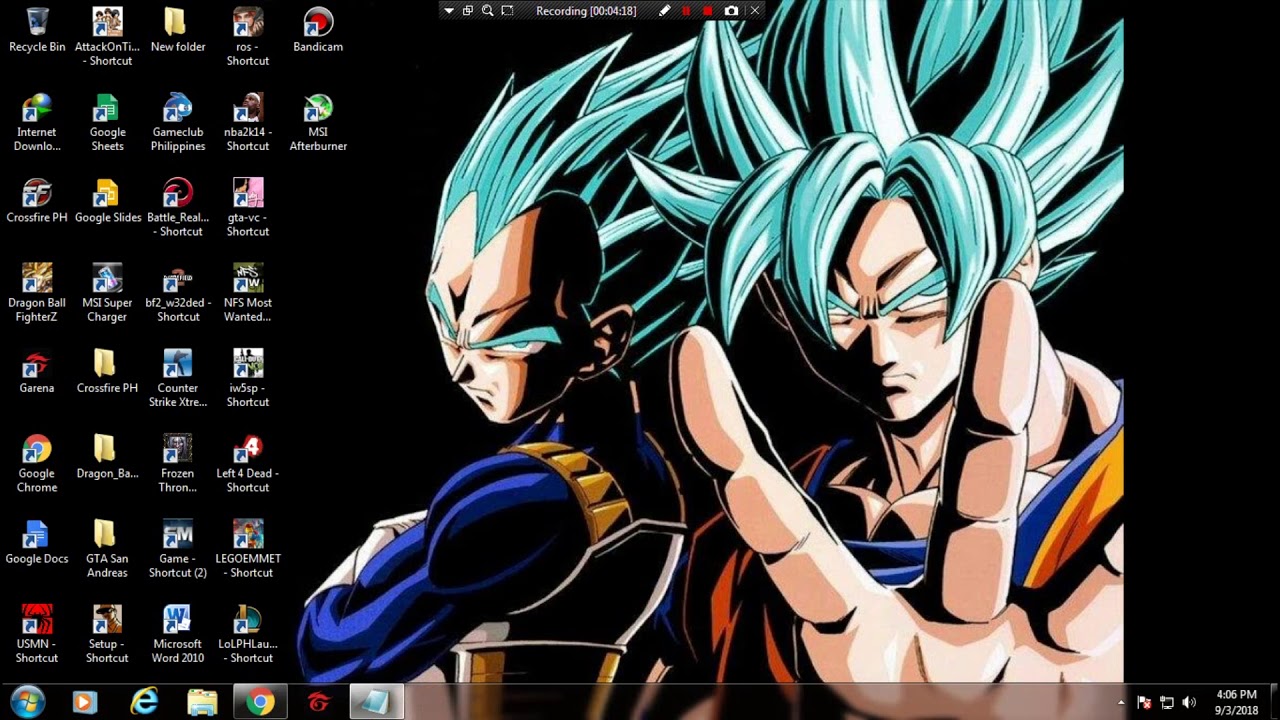The width and height of the screenshot is (1280, 720).
Task: Select the NFS Most Wanted icon
Action: pyautogui.click(x=248, y=293)
